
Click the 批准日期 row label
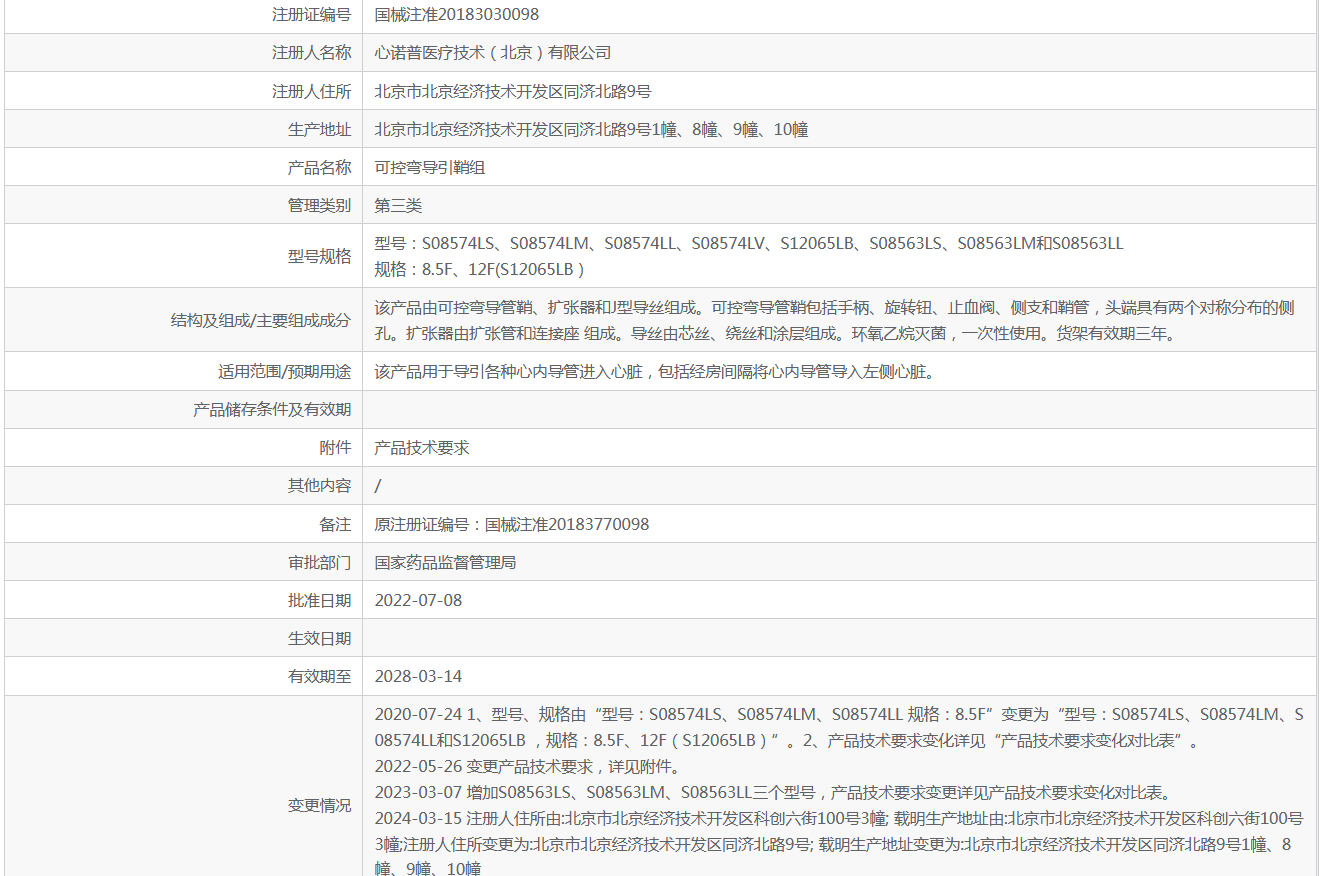click(x=319, y=601)
